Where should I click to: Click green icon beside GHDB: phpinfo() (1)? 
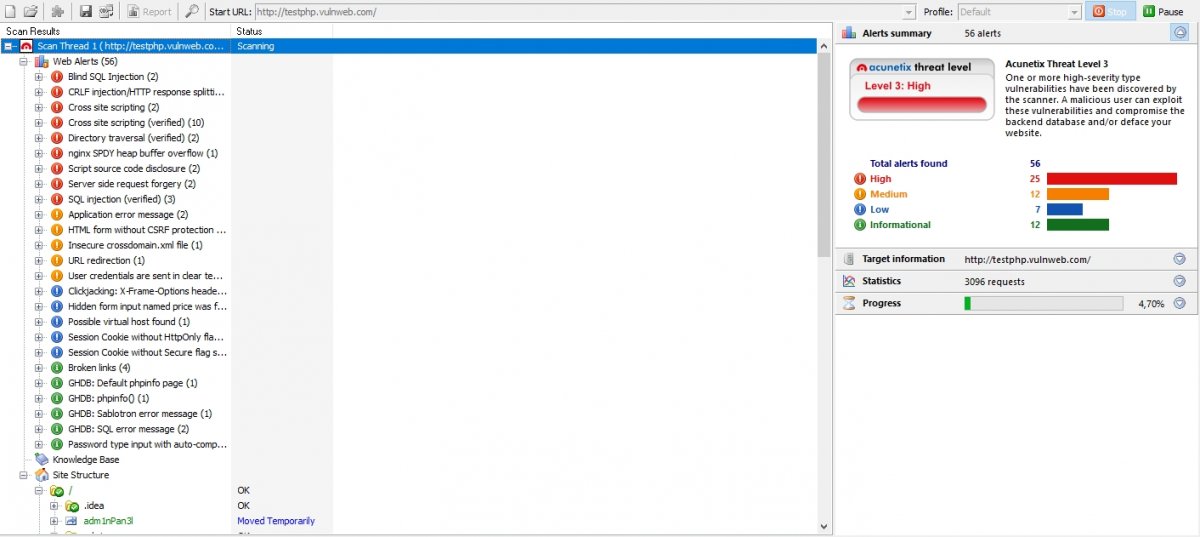57,398
